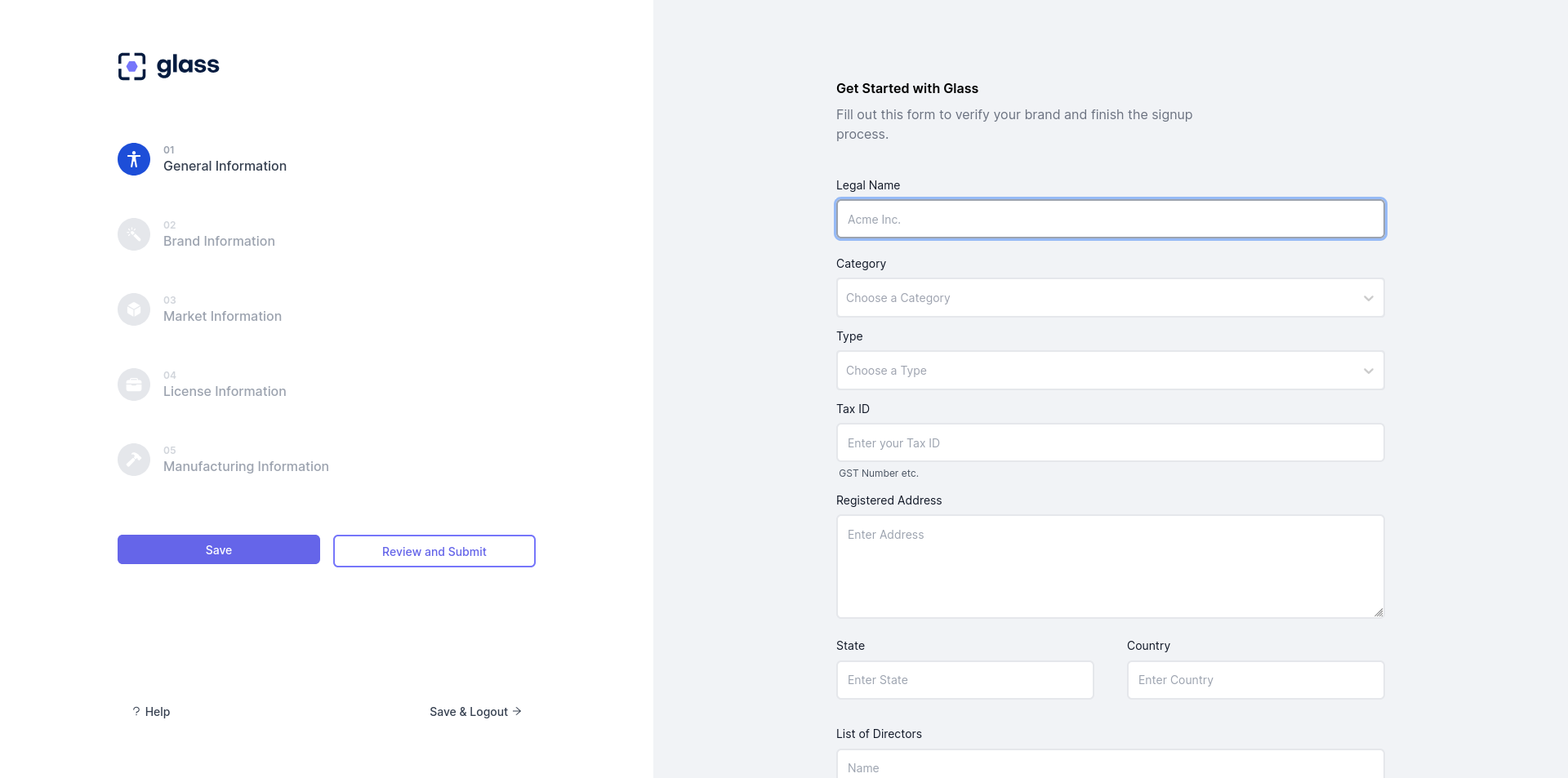This screenshot has height=778, width=1568.
Task: Focus the Legal Name input field
Action: click(1110, 219)
